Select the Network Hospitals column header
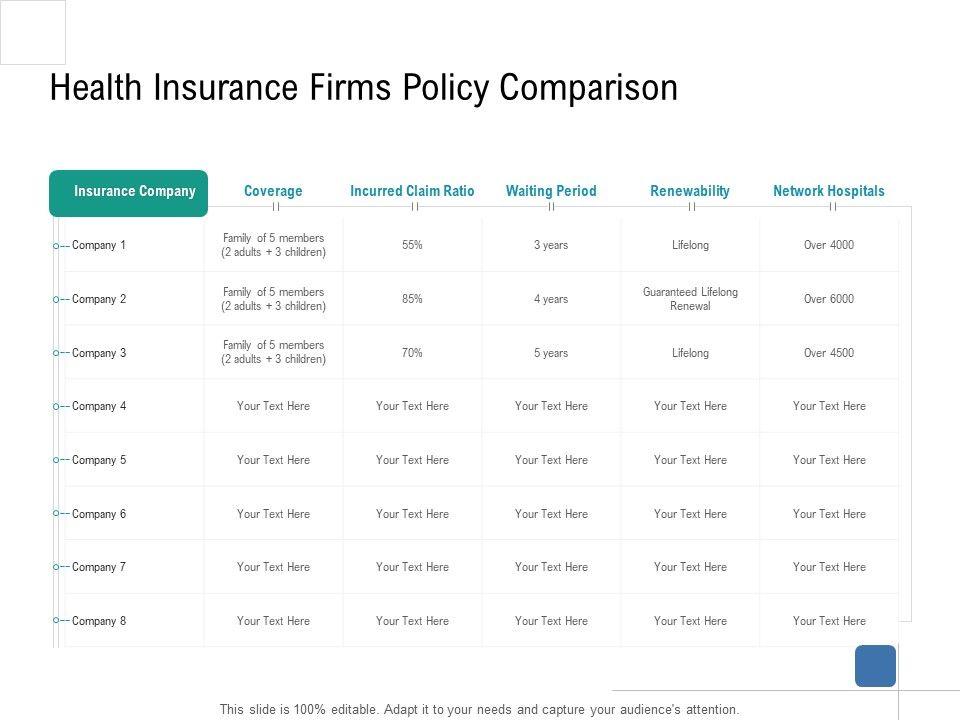The height and width of the screenshot is (720, 960). (829, 191)
